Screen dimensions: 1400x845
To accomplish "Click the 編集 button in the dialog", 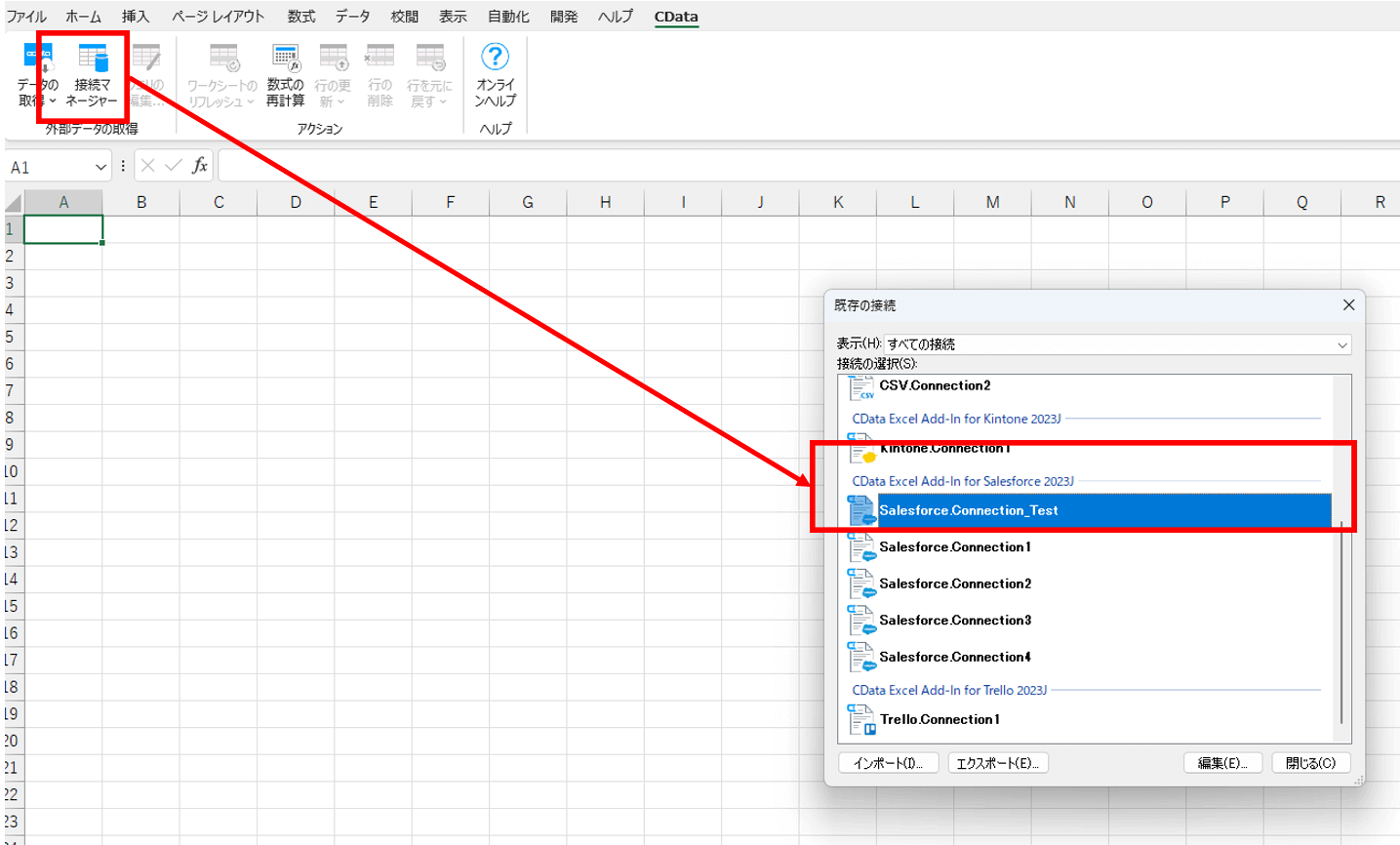I will 1222,763.
